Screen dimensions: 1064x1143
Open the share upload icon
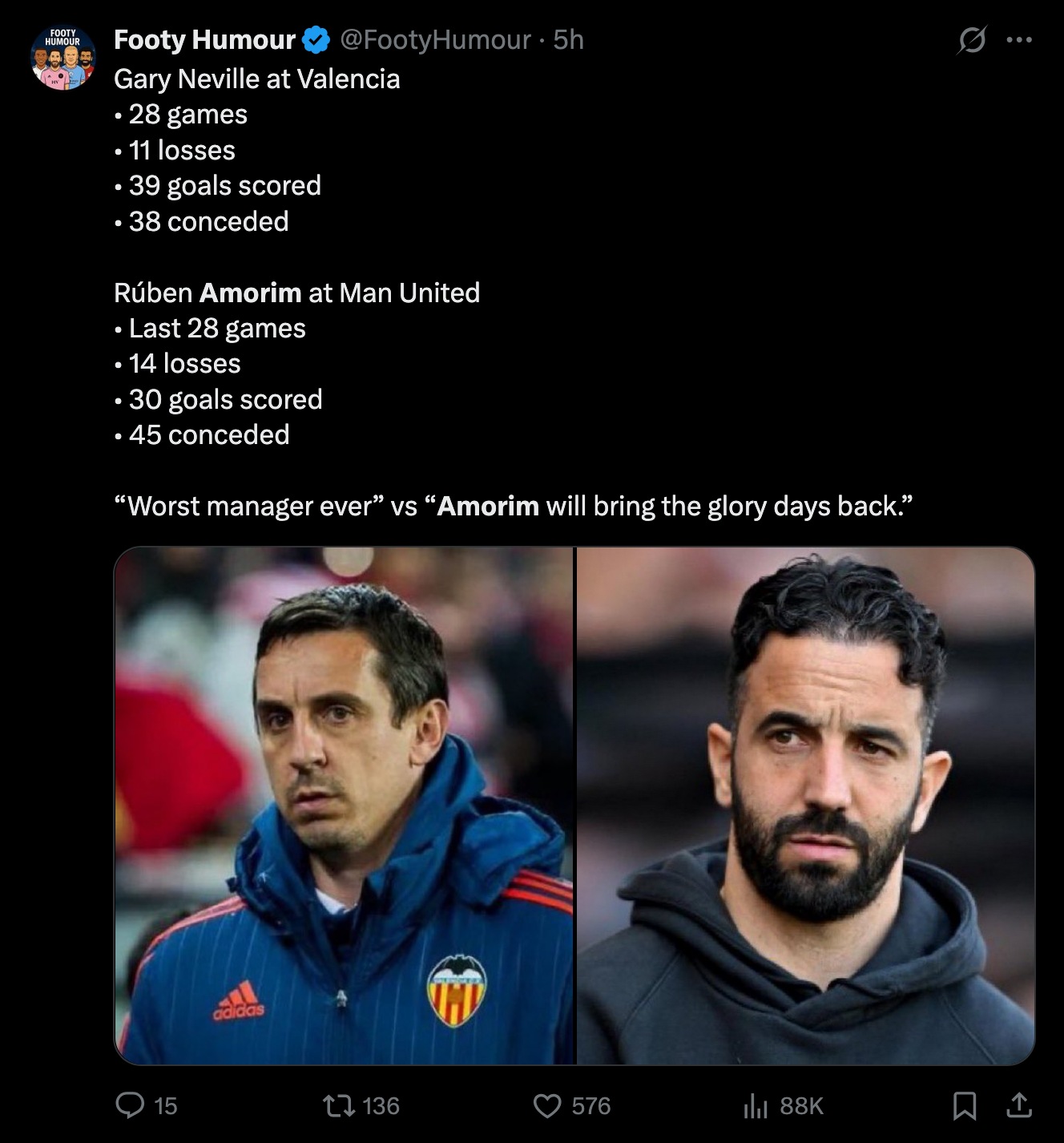(x=1019, y=1105)
